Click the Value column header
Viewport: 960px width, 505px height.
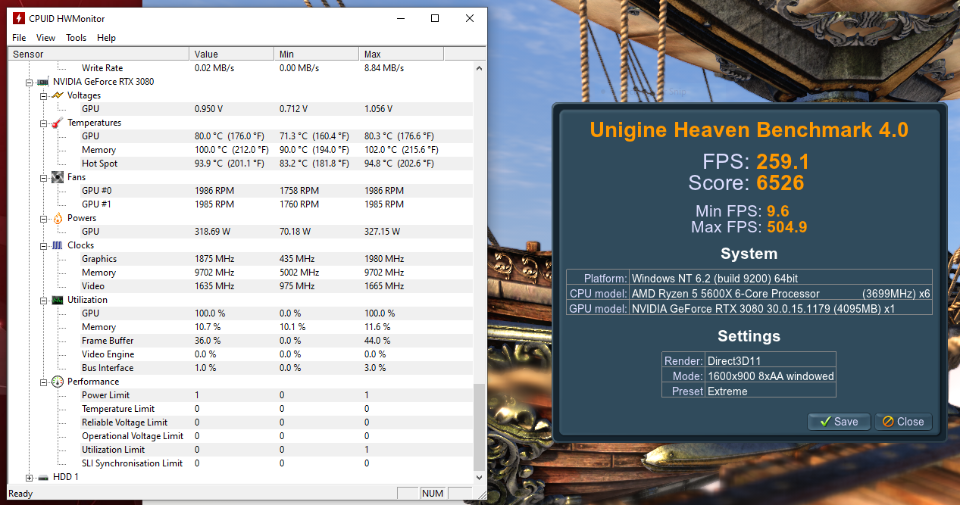[x=231, y=54]
